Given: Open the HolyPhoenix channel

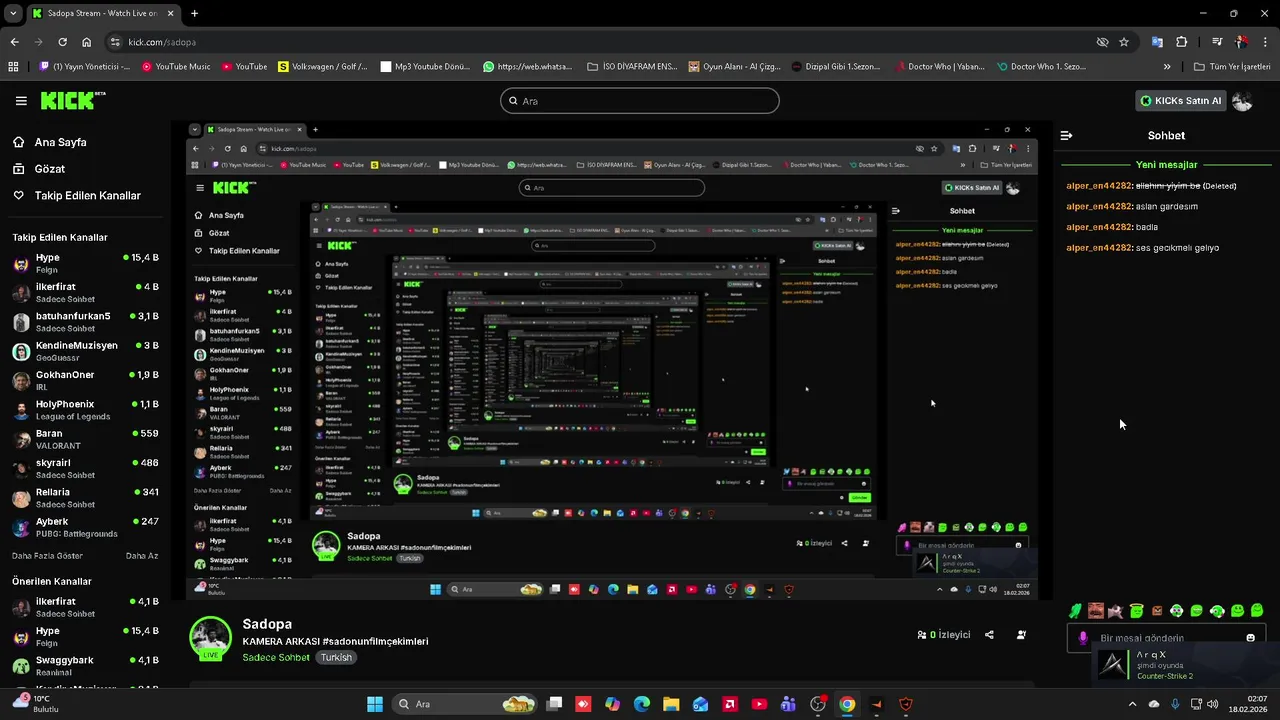Looking at the screenshot, I should 85,410.
